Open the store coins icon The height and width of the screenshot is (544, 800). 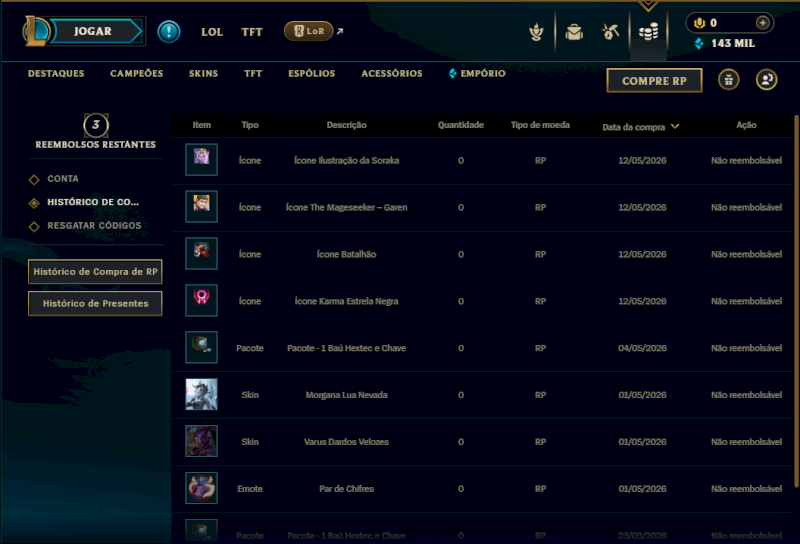(x=648, y=32)
